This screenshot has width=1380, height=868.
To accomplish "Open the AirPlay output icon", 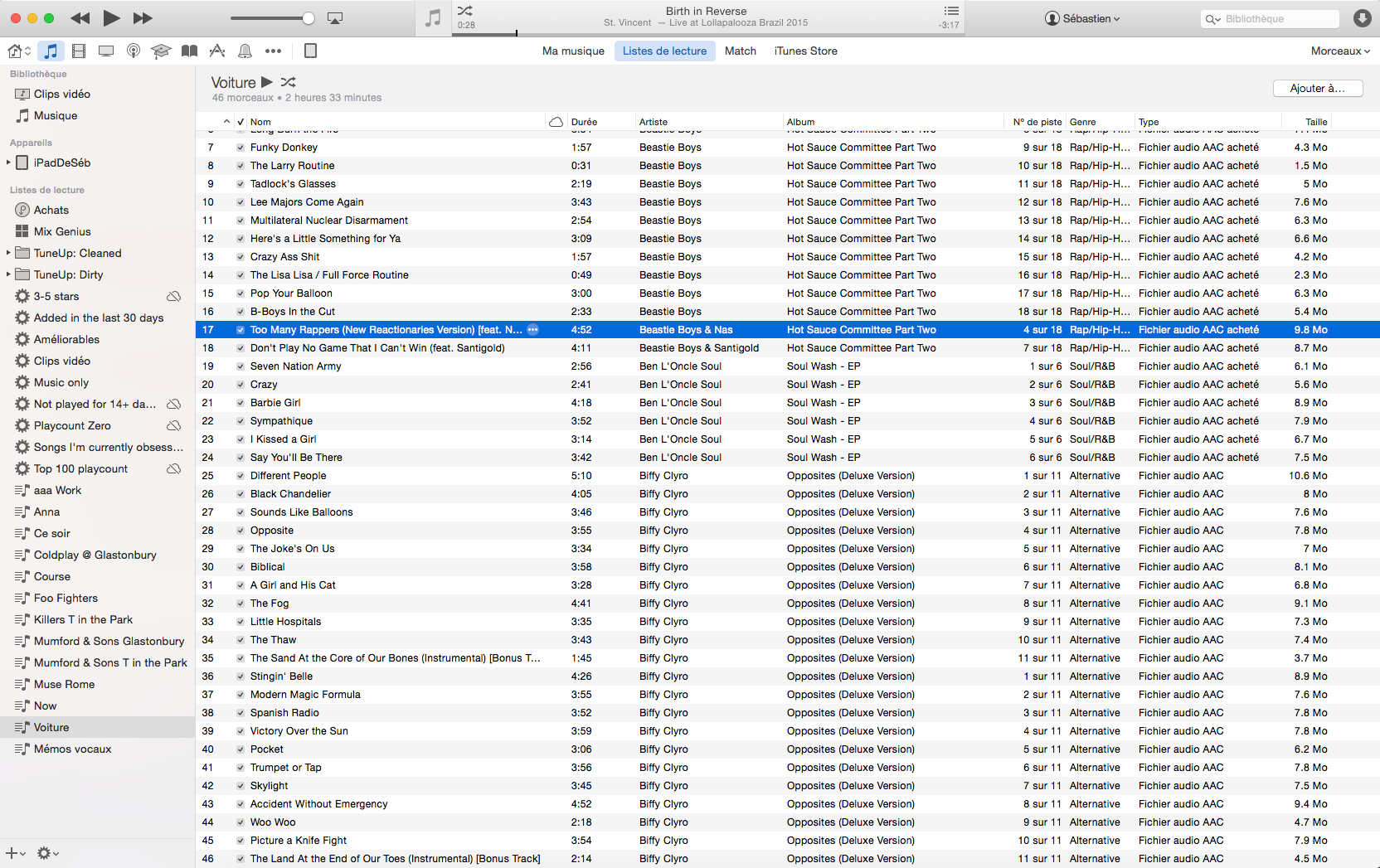I will 335,18.
